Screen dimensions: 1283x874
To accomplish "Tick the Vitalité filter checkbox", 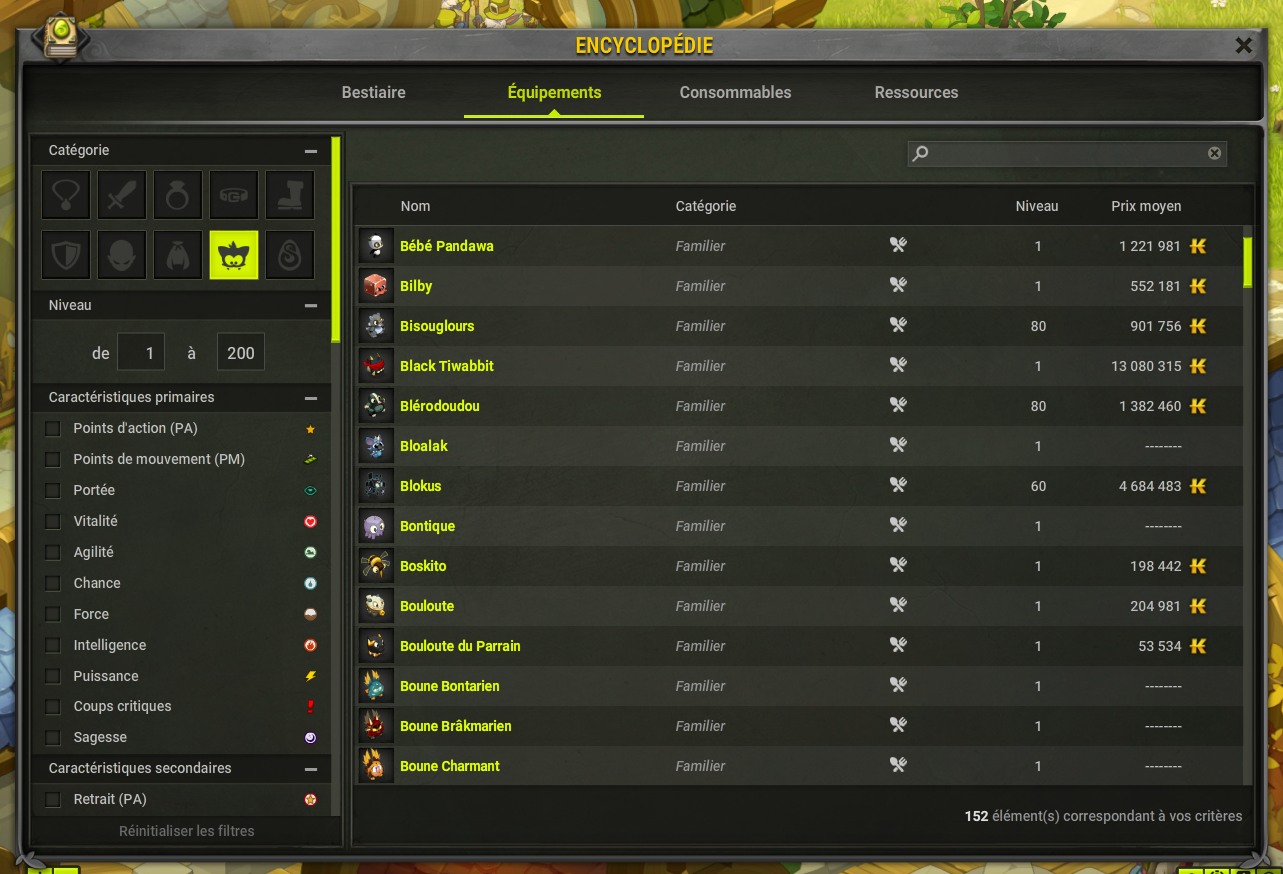I will [x=53, y=522].
